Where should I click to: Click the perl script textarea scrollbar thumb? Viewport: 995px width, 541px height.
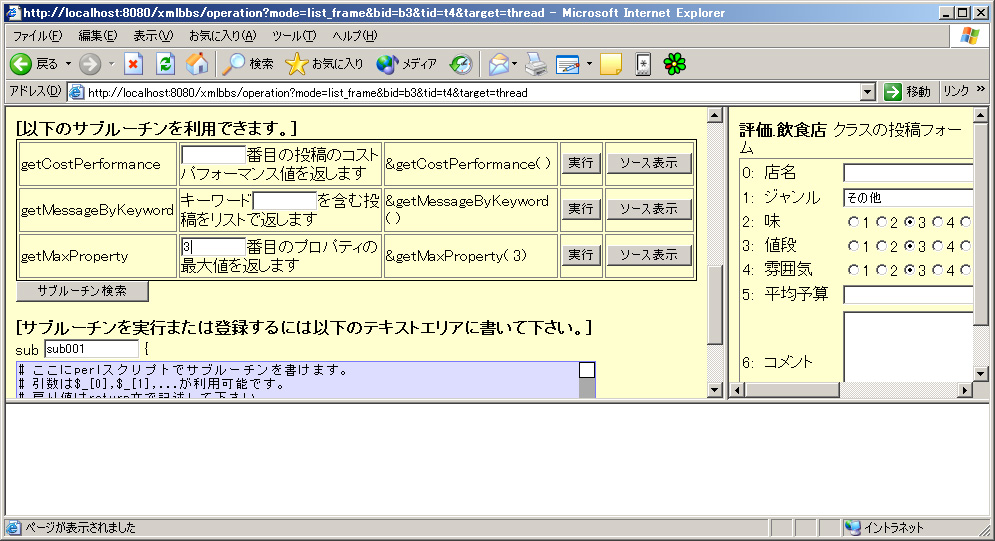(587, 370)
